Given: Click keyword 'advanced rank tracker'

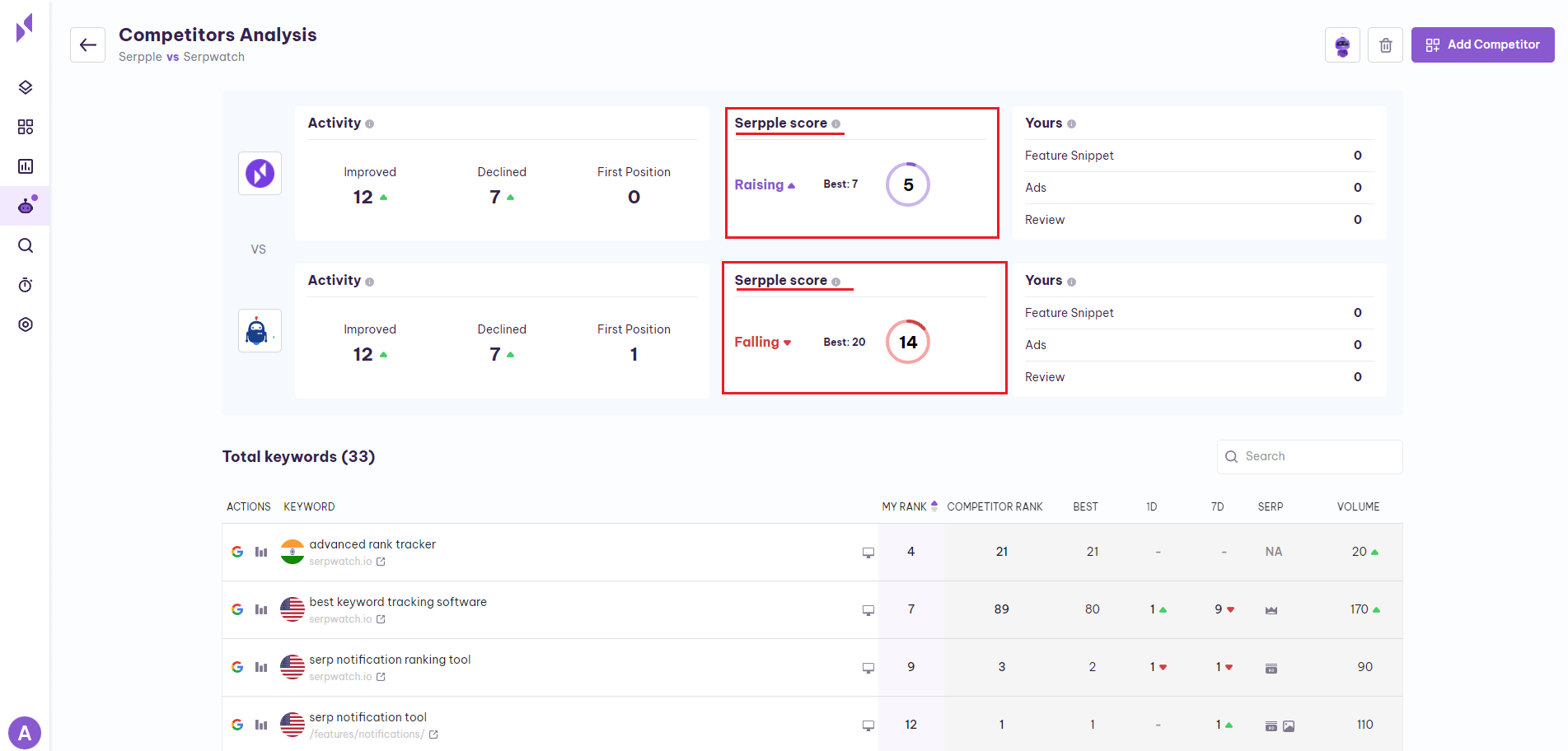Looking at the screenshot, I should pos(372,544).
